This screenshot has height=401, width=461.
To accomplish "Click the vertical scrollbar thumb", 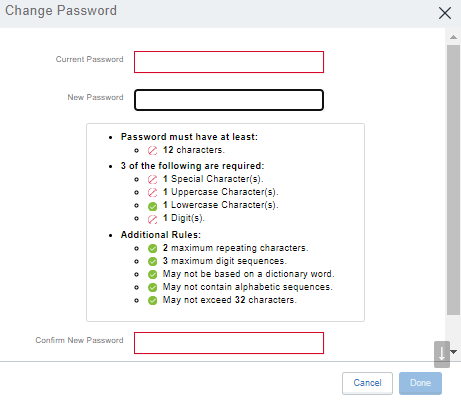I will [x=453, y=180].
